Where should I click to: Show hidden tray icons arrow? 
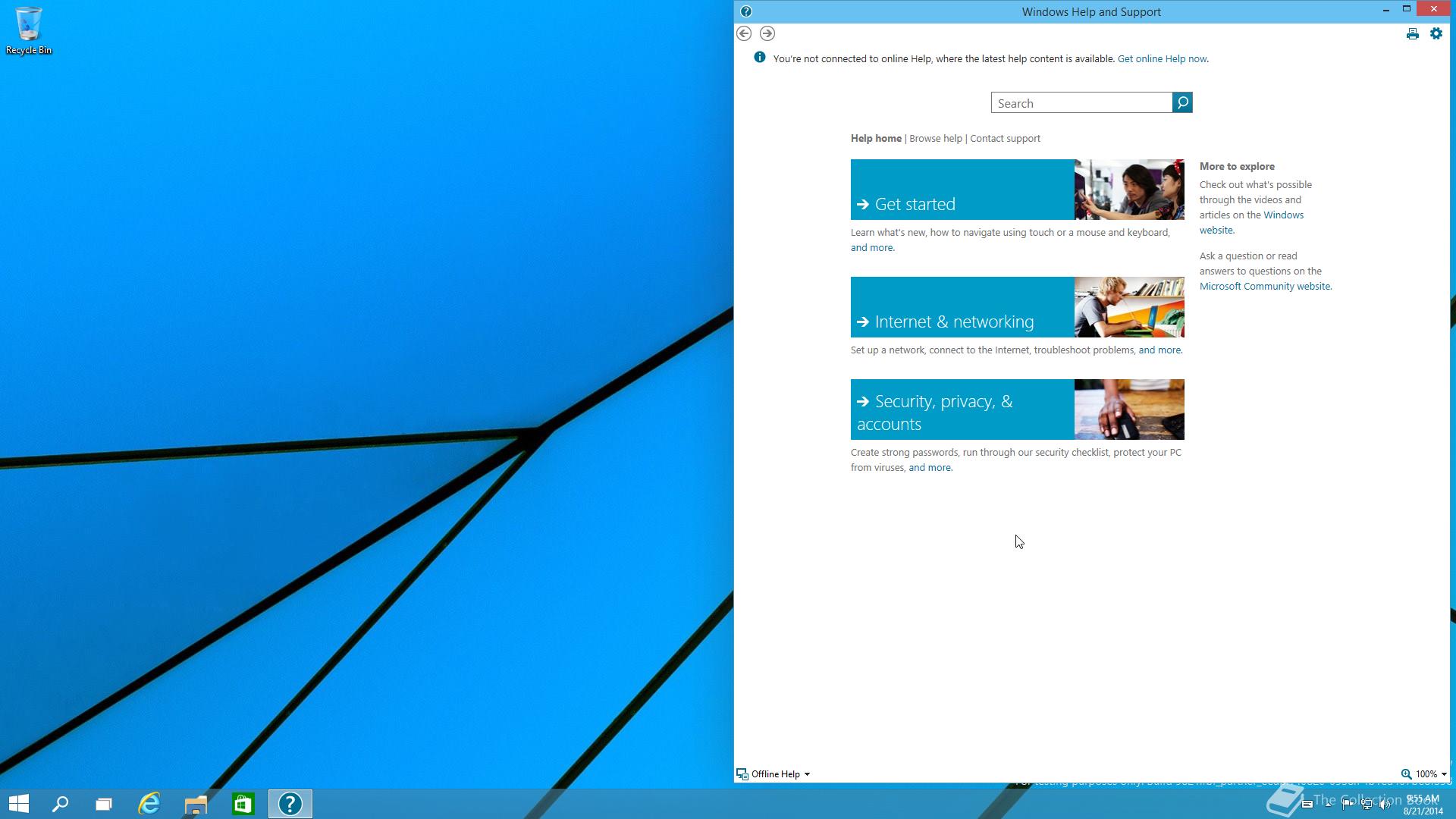tap(1329, 805)
